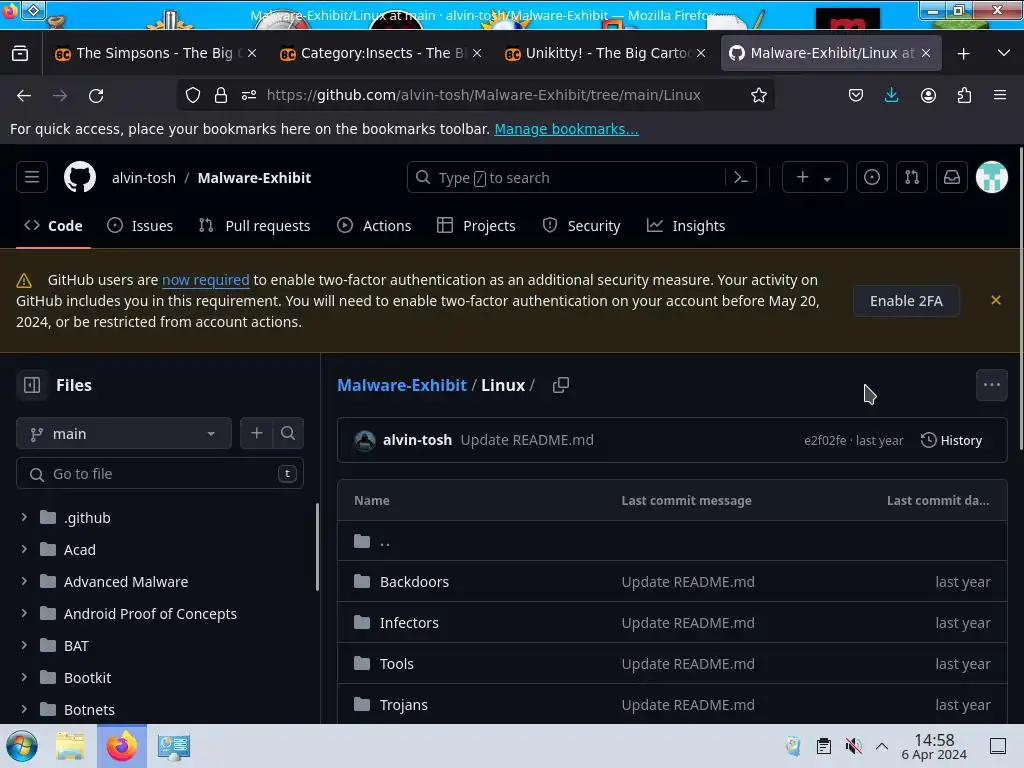Open the Firefox application menu
1024x768 pixels.
(x=1000, y=95)
